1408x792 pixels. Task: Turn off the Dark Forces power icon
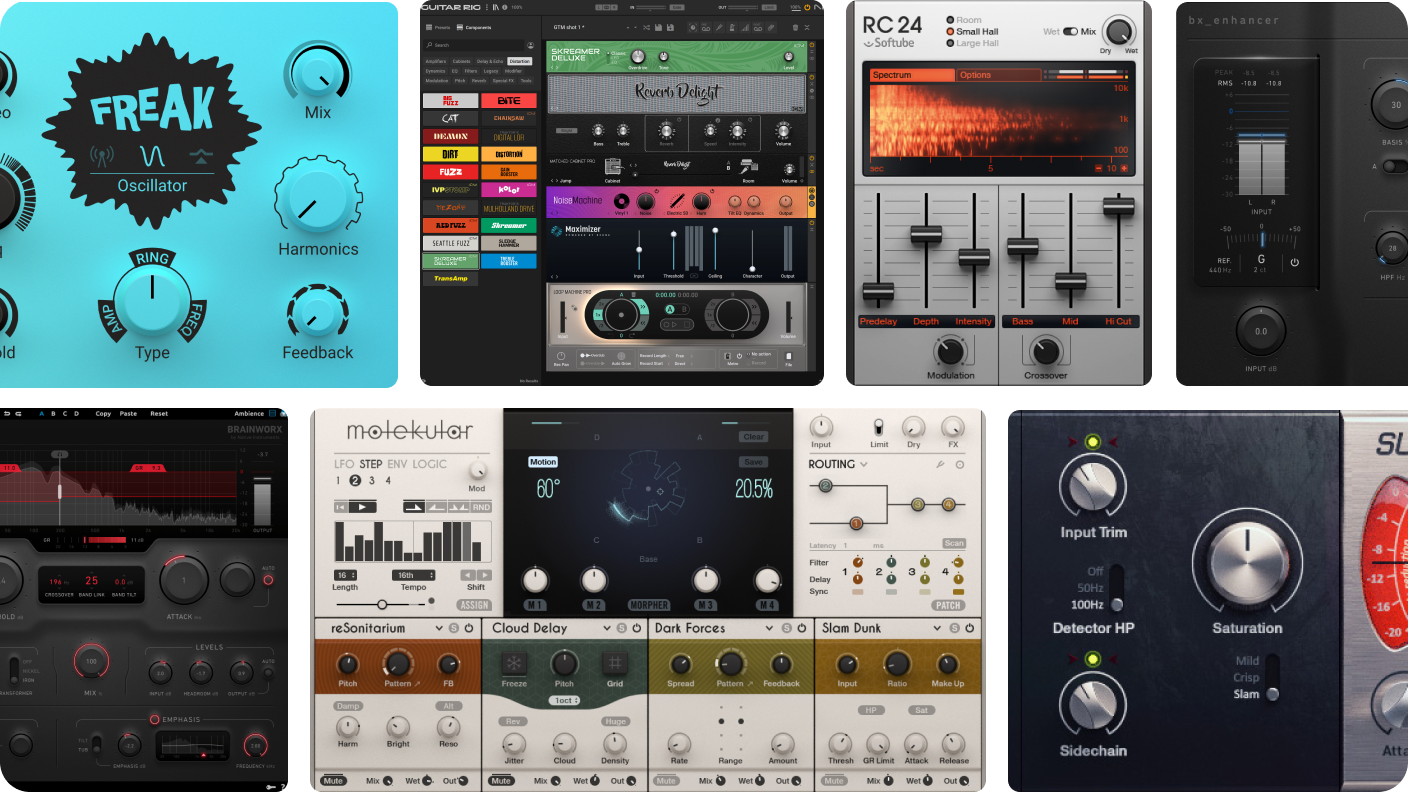tap(802, 628)
